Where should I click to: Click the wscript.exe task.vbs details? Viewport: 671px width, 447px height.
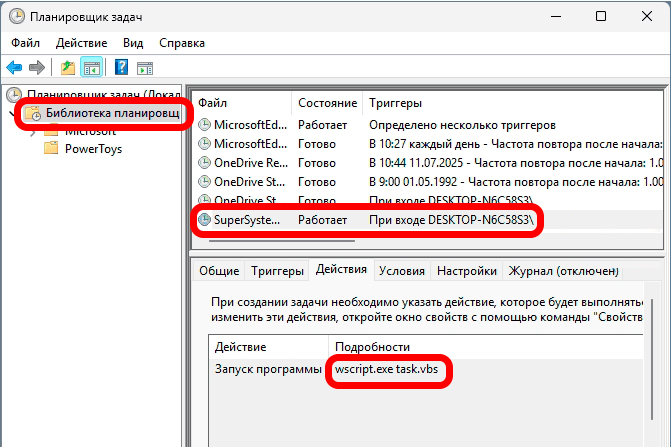click(386, 369)
